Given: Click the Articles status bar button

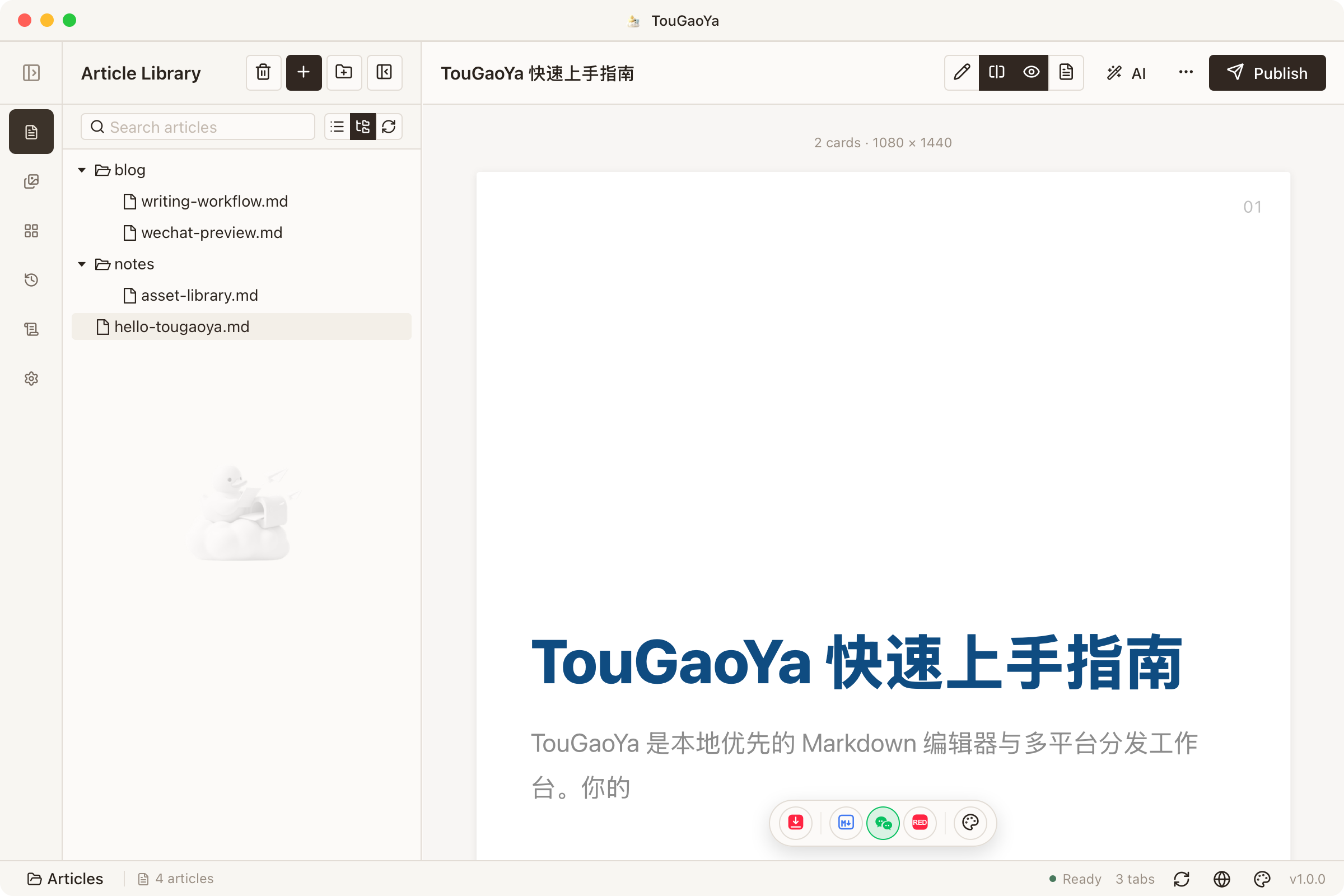Looking at the screenshot, I should pos(65,878).
